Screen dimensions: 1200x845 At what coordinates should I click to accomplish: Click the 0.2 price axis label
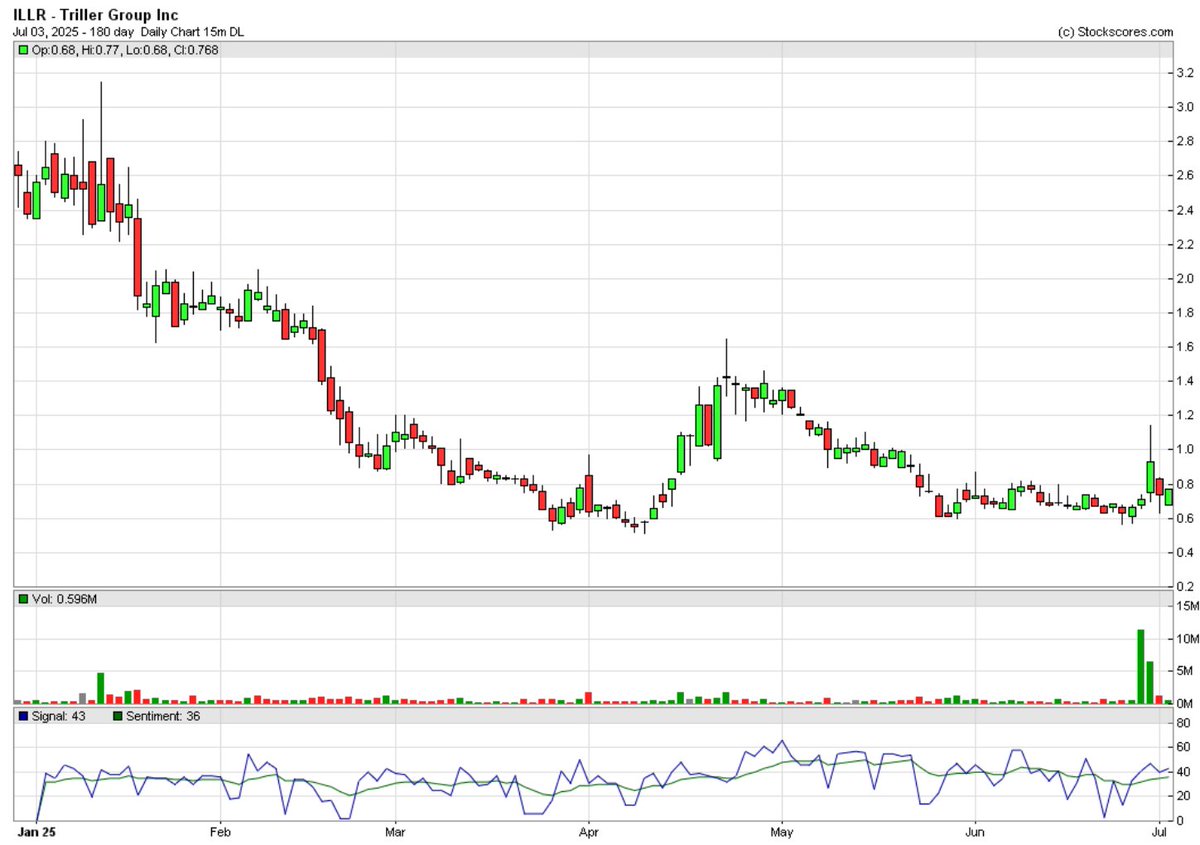pyautogui.click(x=1184, y=587)
